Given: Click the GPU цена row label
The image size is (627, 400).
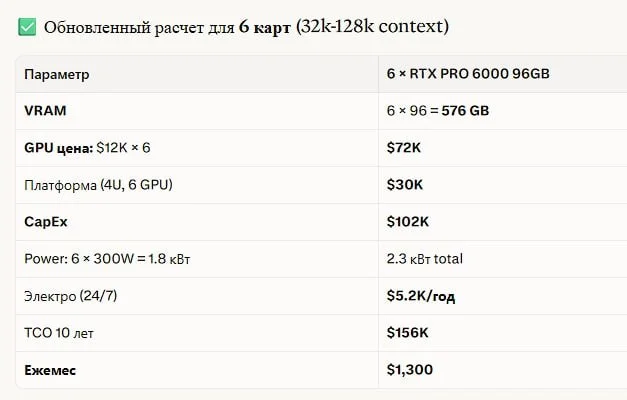Looking at the screenshot, I should [x=87, y=148].
